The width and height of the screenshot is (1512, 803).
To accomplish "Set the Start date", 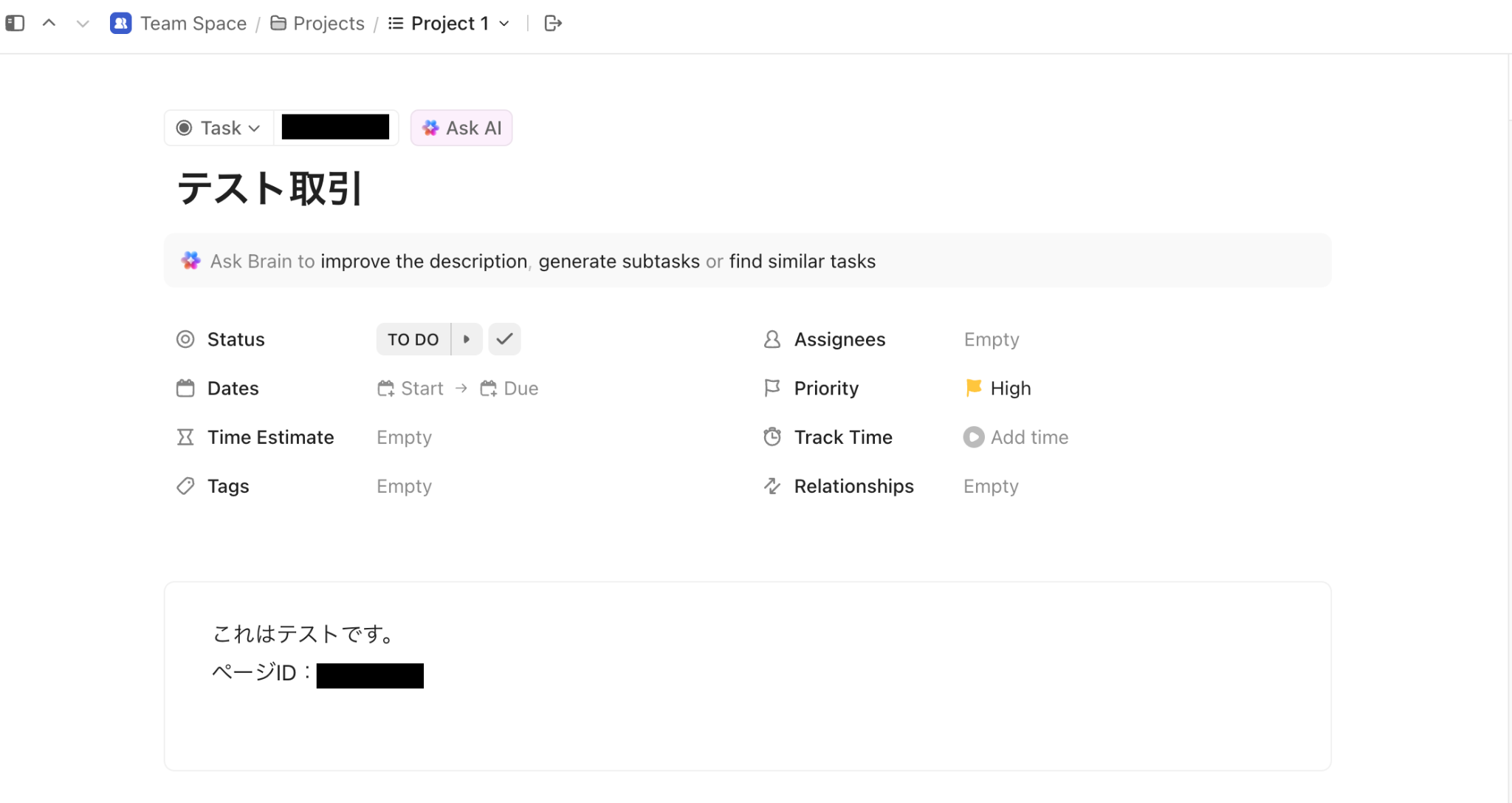I will point(411,389).
